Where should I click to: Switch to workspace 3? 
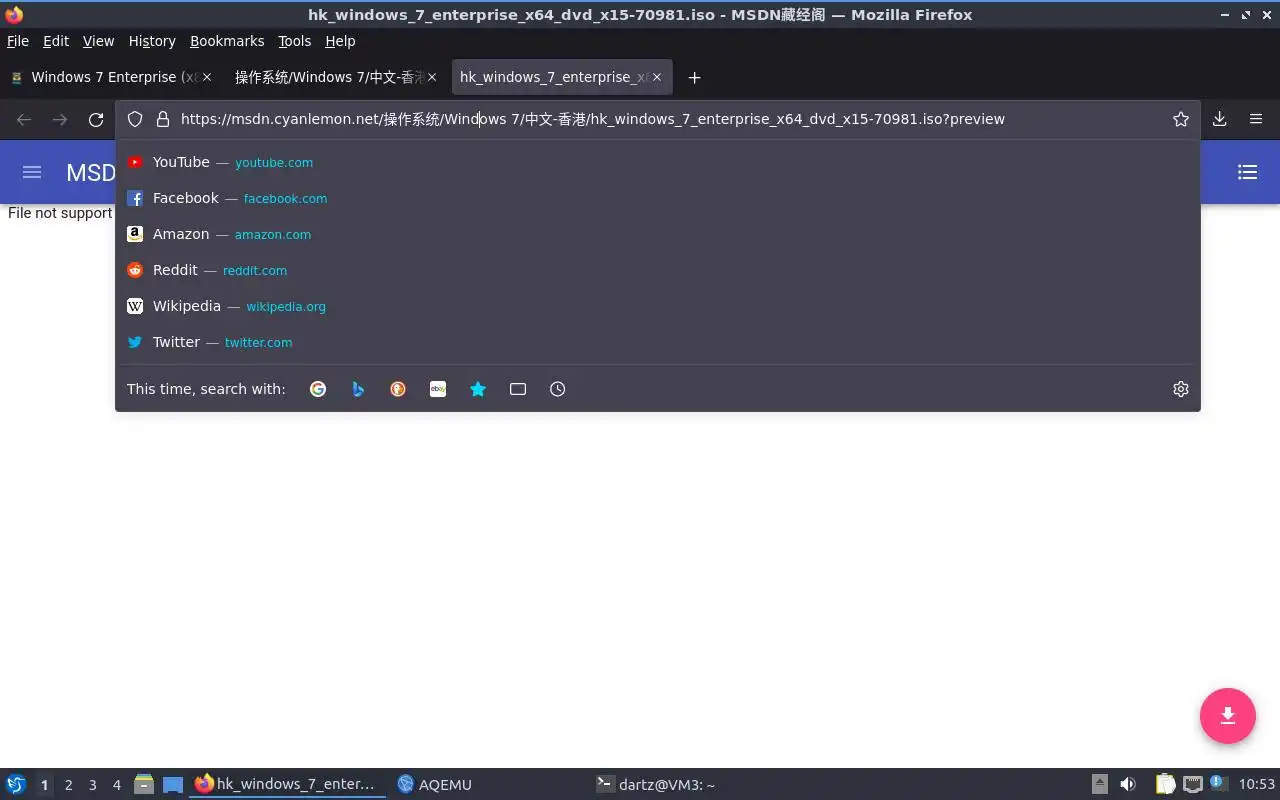click(93, 785)
